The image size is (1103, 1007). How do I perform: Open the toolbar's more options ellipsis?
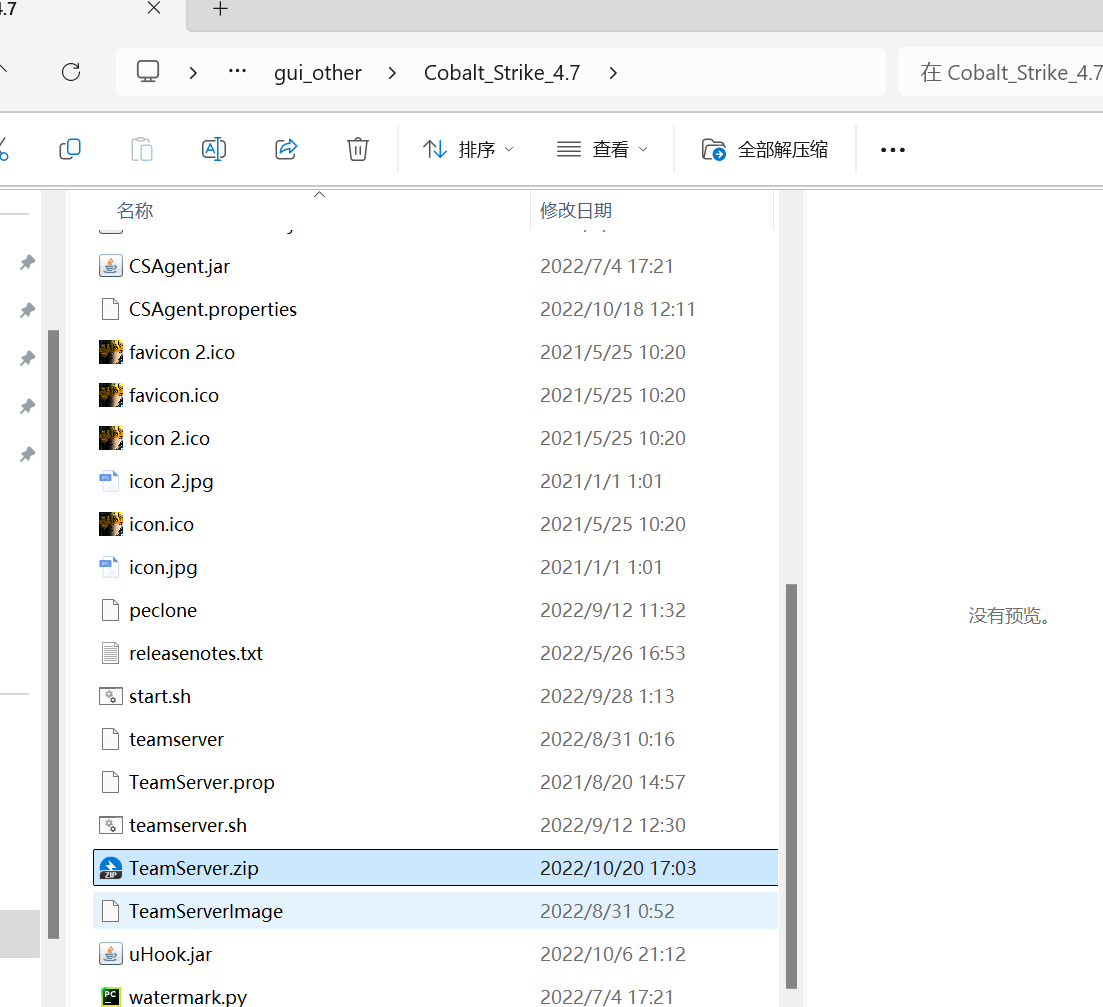[x=892, y=149]
